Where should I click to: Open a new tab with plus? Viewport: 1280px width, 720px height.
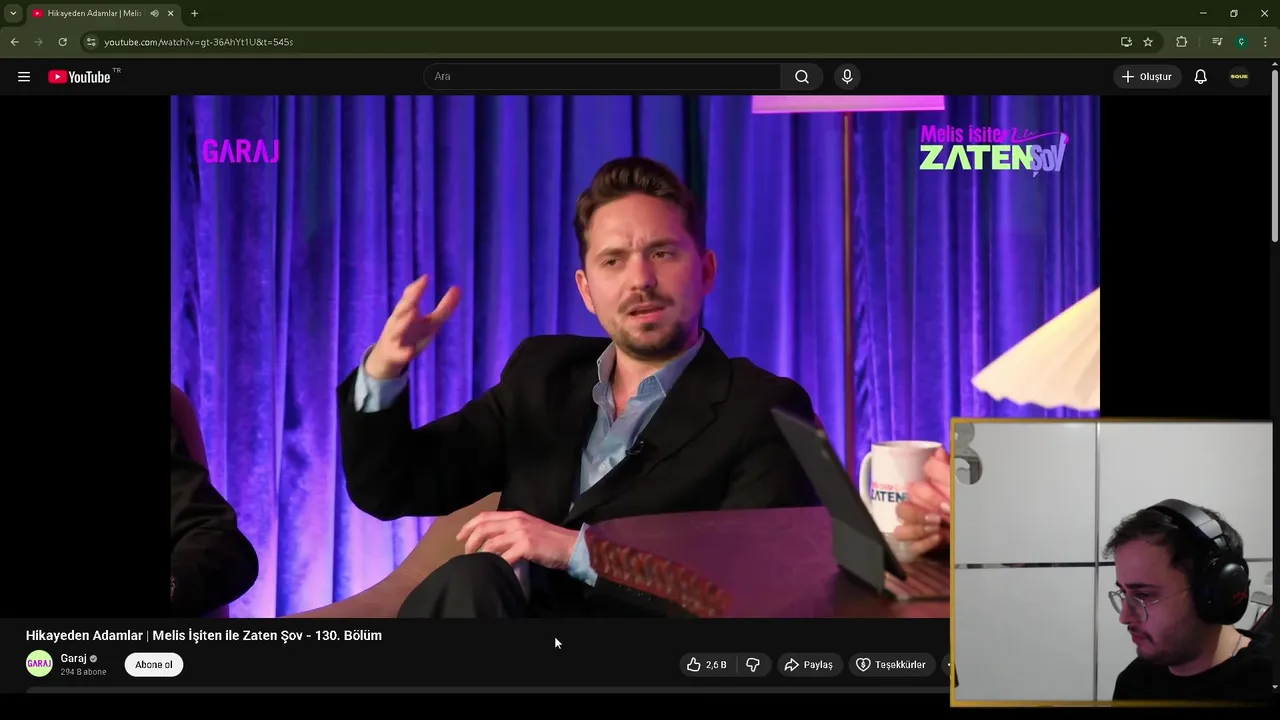(194, 13)
